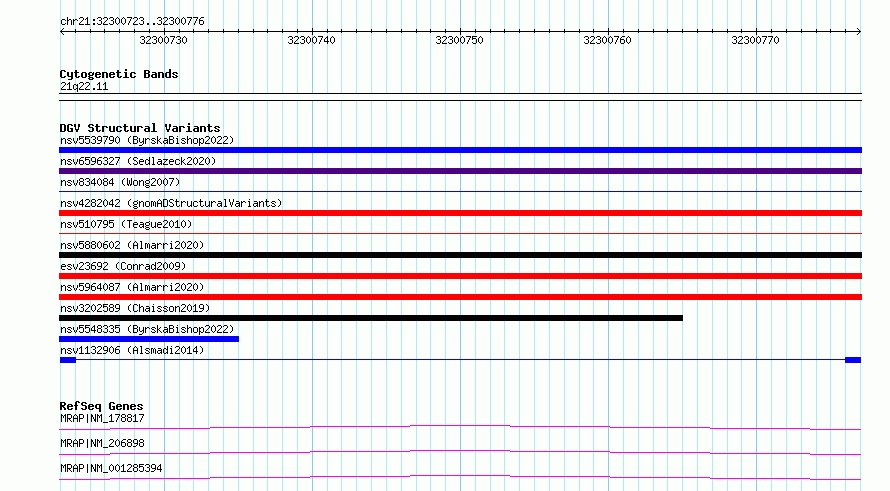The width and height of the screenshot is (890, 491).
Task: Click ruler coordinate 32300770
Action: [x=755, y=40]
